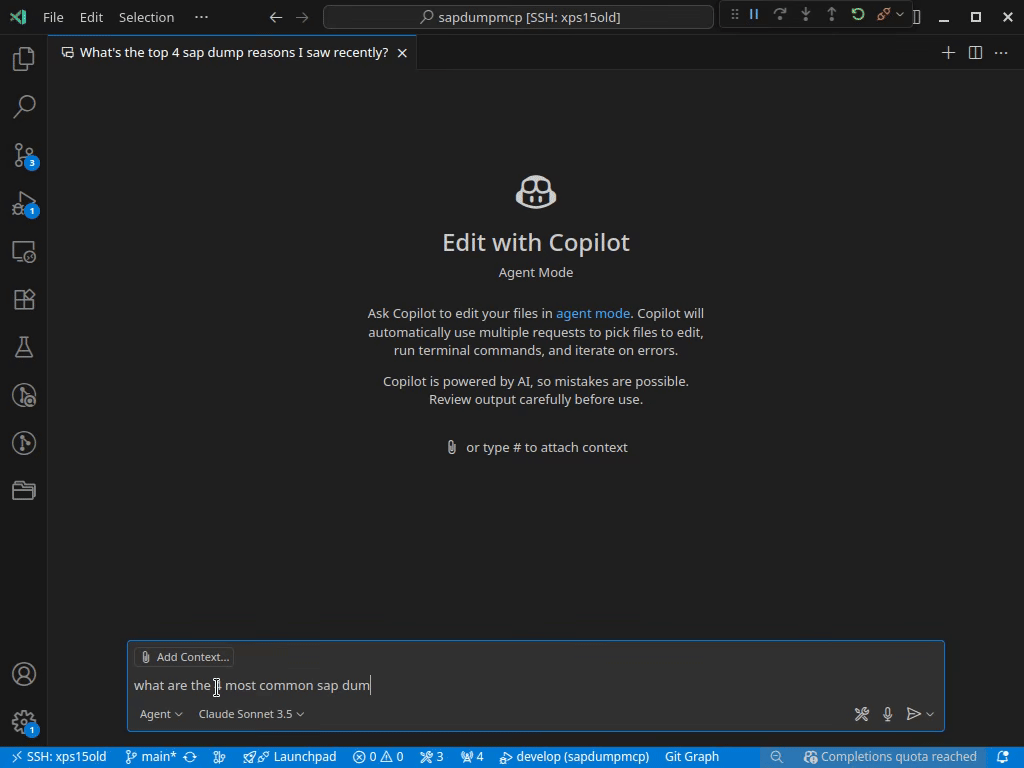Split the editor layout
1024x768 pixels.
[975, 53]
